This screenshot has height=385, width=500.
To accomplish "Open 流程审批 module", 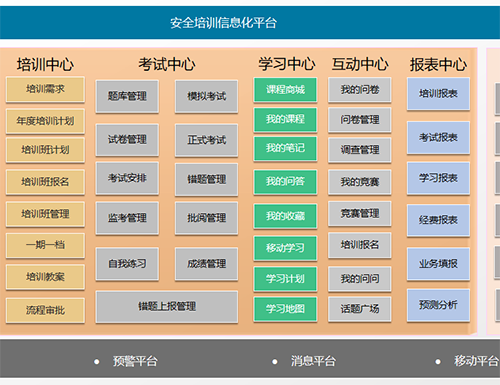I will click(x=45, y=311).
